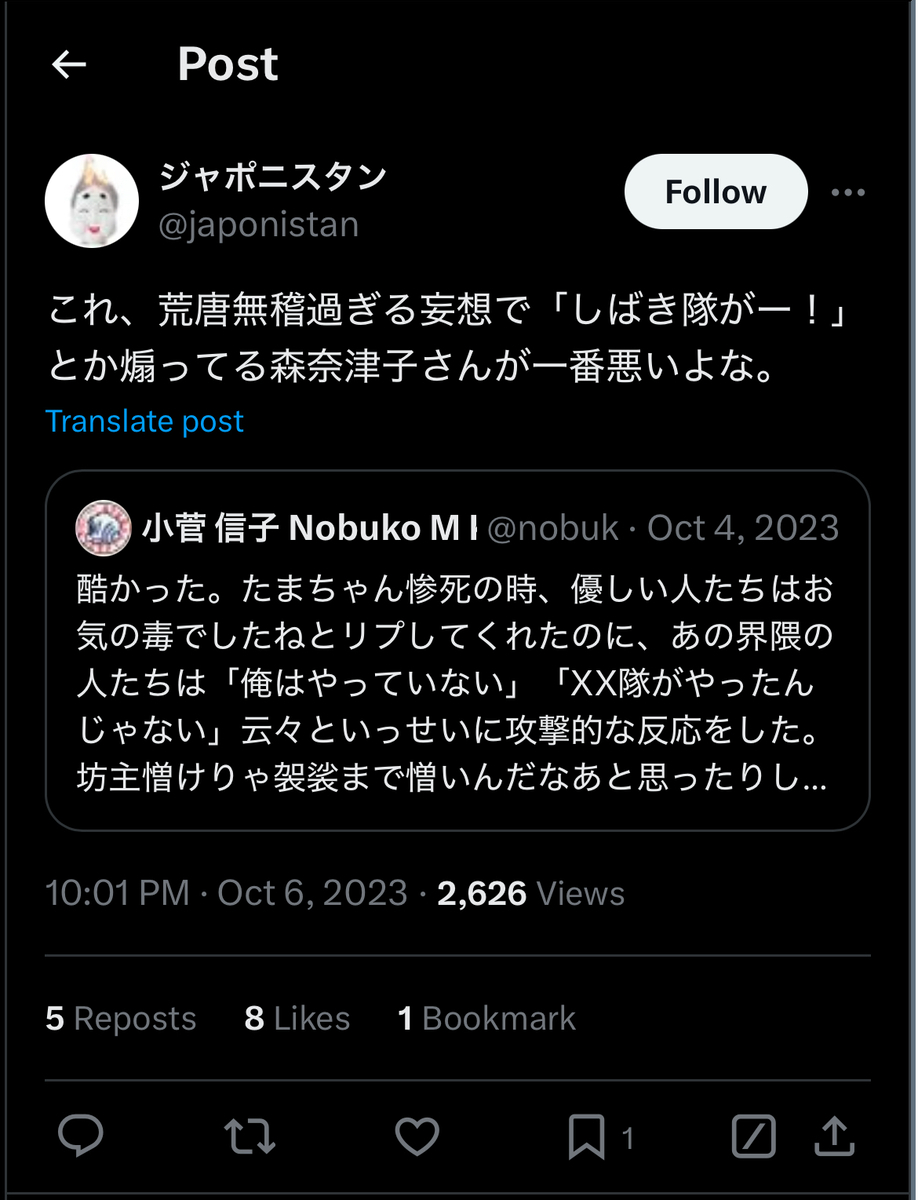
Task: Toggle the bookmark icon
Action: tap(586, 1135)
